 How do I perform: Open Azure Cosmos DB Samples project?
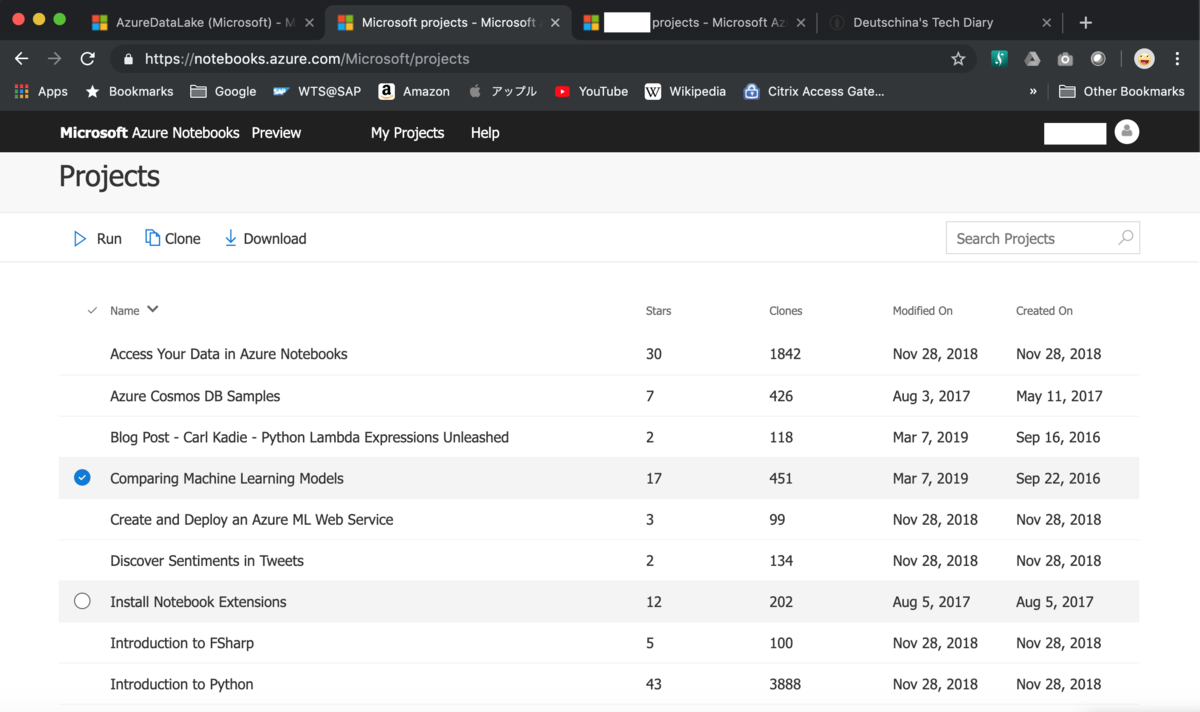tap(195, 396)
